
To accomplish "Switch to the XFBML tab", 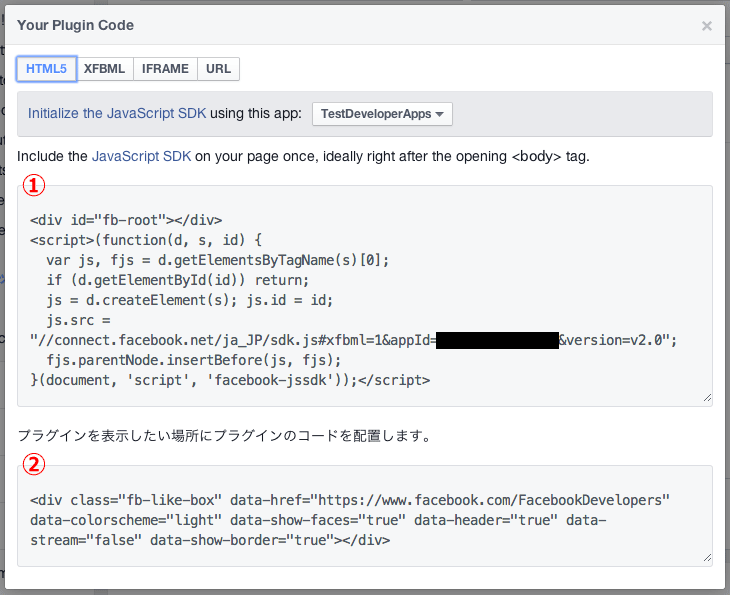I will coord(105,69).
